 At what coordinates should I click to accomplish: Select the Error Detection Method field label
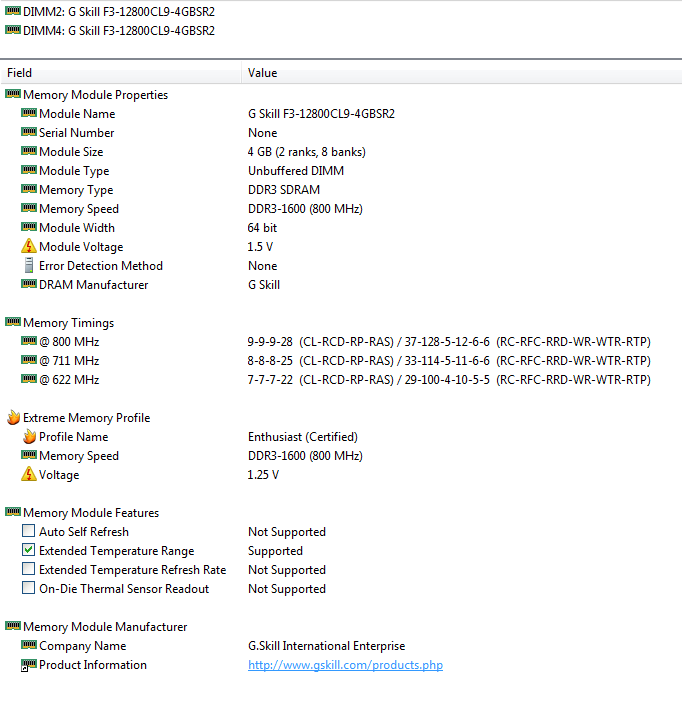pos(101,266)
